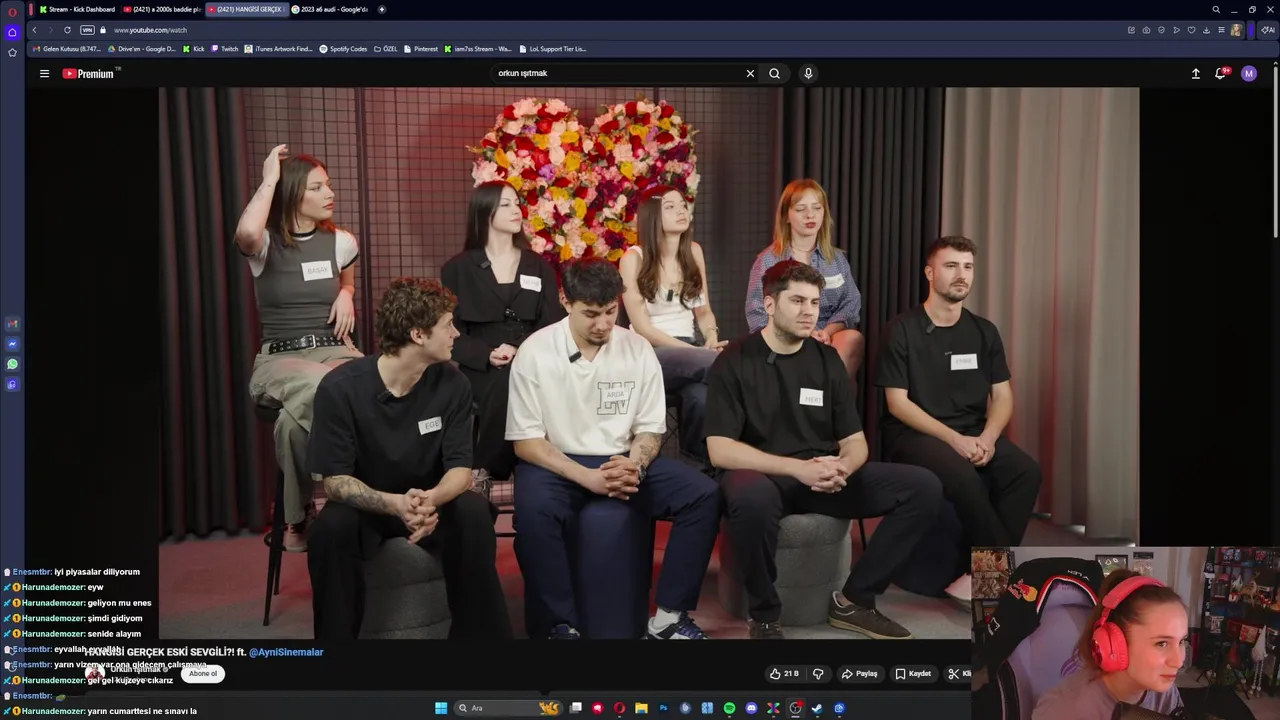
Task: Open Photoshop from the taskbar
Action: pos(663,708)
